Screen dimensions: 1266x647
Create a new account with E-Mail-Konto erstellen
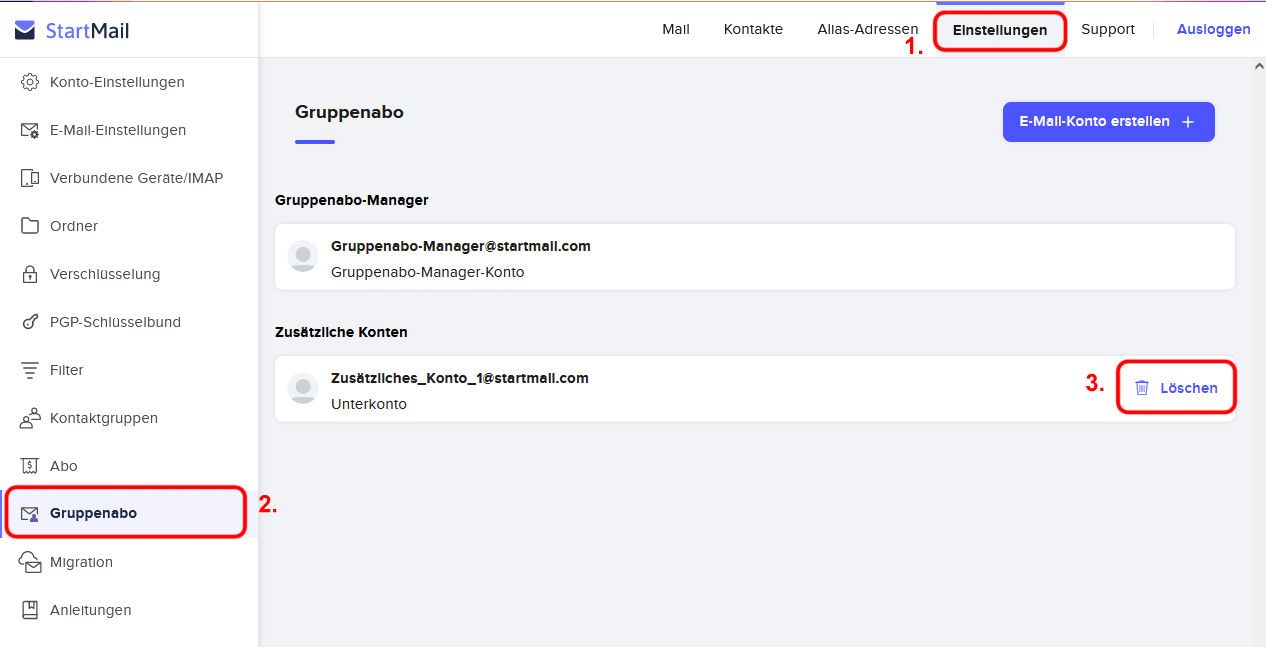1109,122
